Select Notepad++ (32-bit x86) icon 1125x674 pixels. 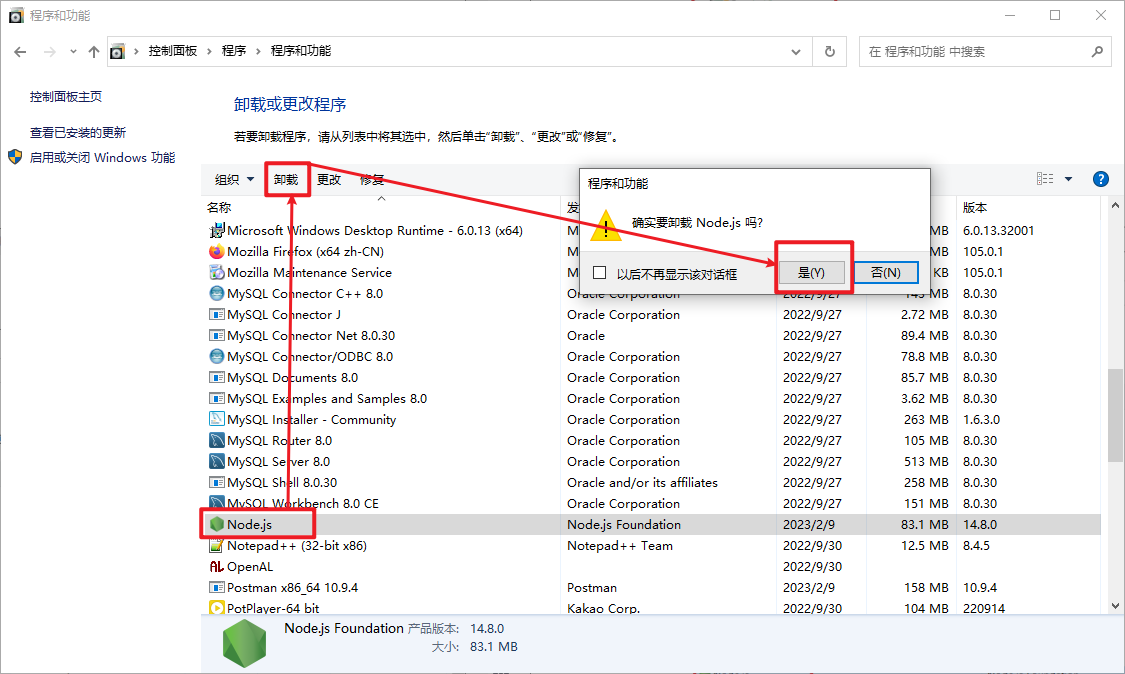(x=216, y=546)
